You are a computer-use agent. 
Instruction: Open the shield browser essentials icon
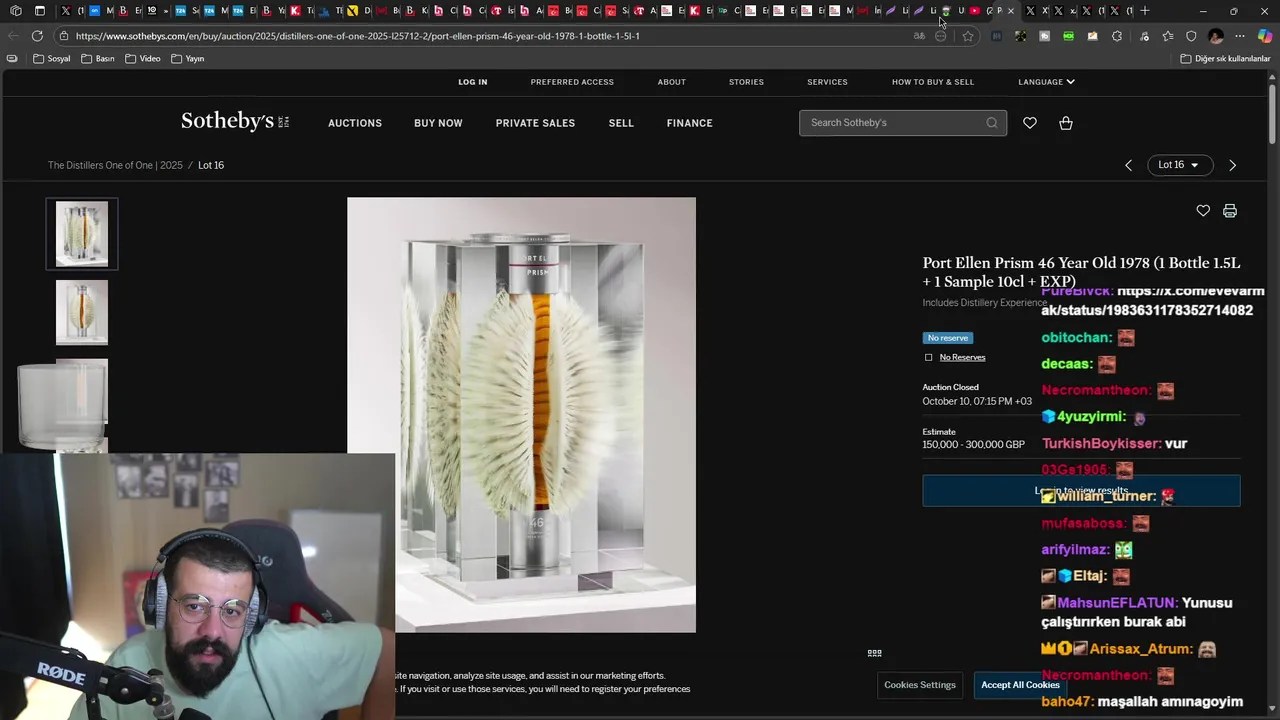coord(1191,36)
